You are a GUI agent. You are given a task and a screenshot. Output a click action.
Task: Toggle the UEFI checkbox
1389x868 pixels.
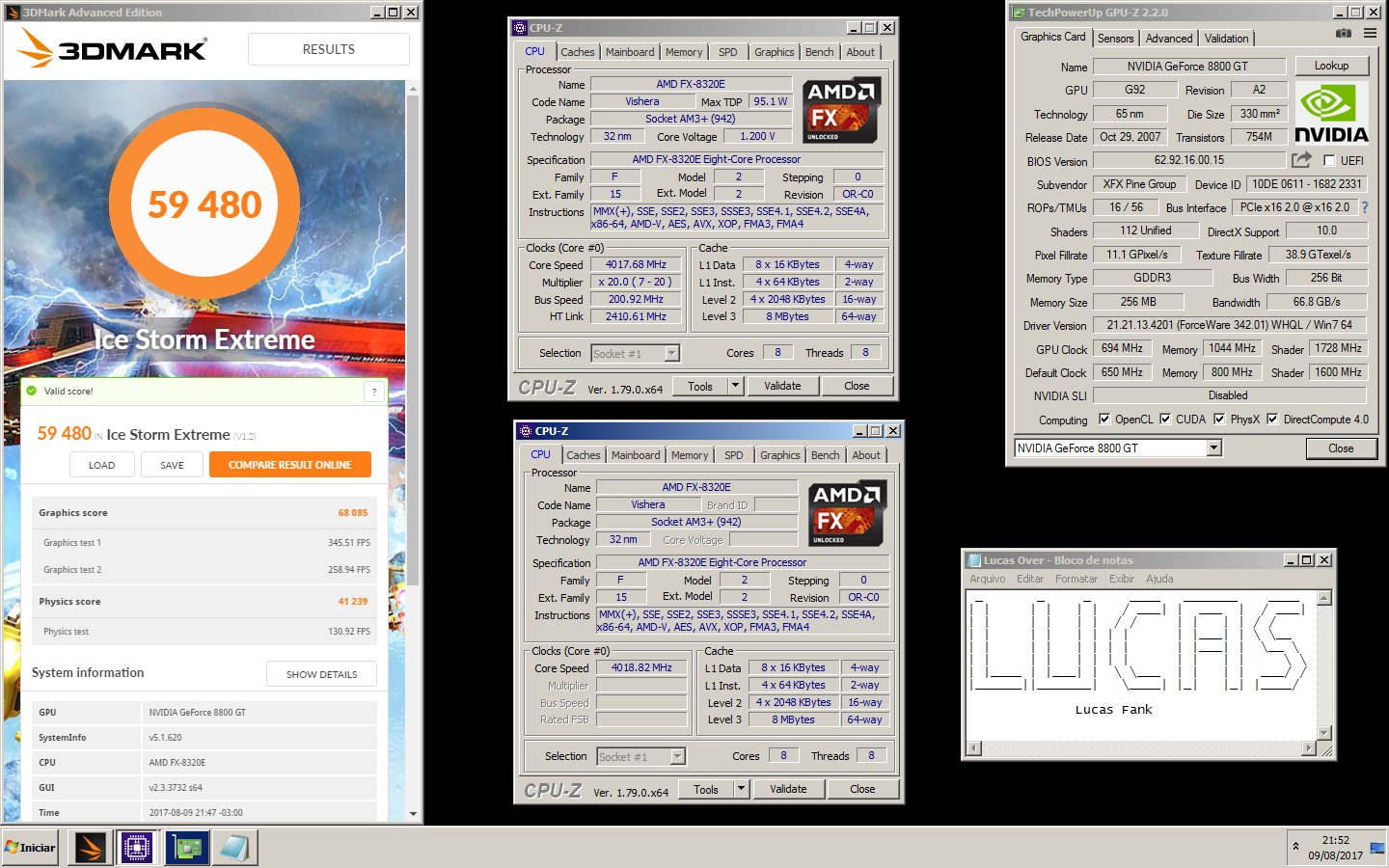point(1329,161)
